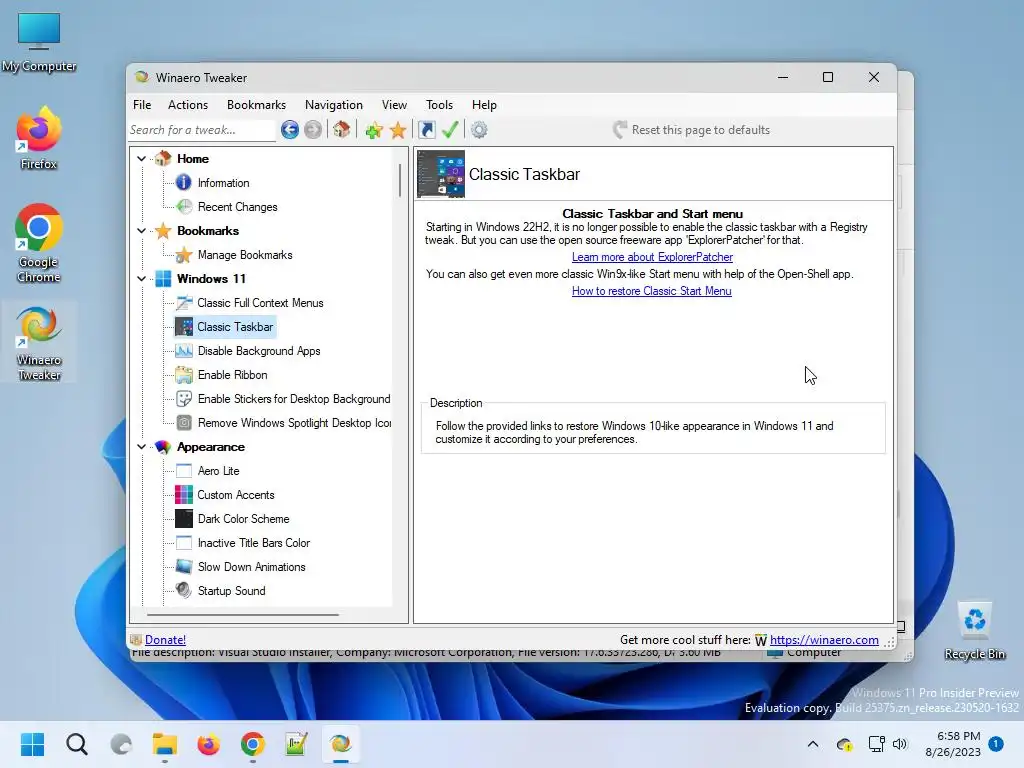Image resolution: width=1024 pixels, height=768 pixels.
Task: Open taskbar Search magnifier
Action: pos(76,744)
